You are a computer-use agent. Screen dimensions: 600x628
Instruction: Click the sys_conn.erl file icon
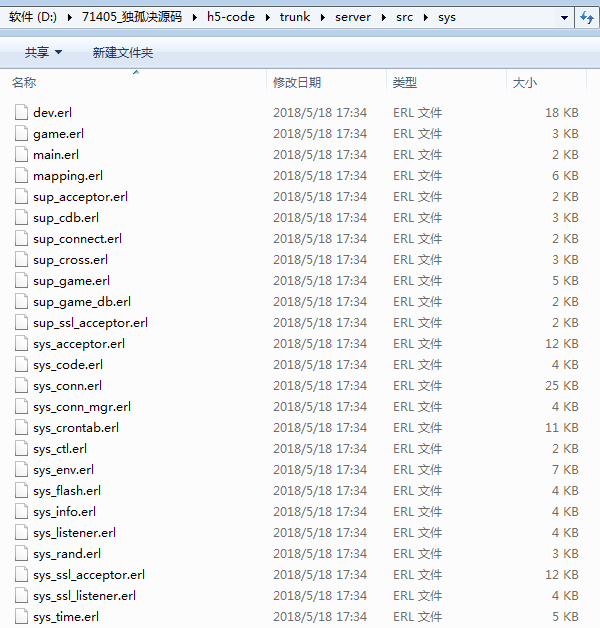point(22,386)
